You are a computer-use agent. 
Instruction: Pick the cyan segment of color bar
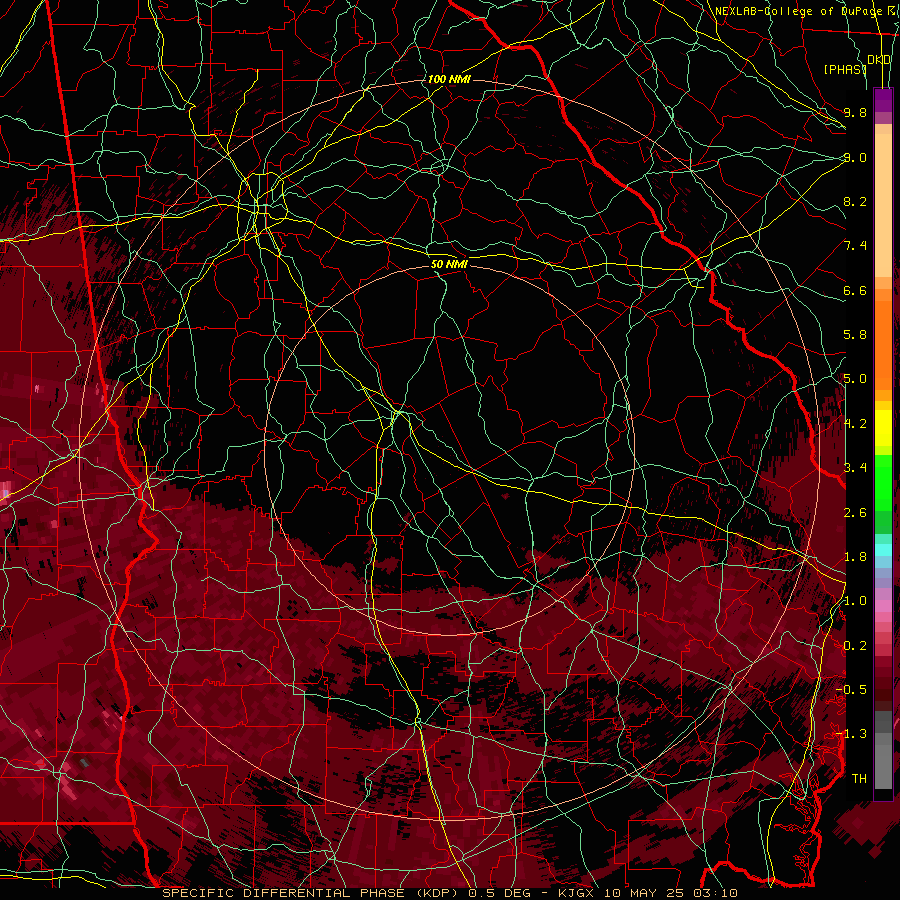[883, 550]
